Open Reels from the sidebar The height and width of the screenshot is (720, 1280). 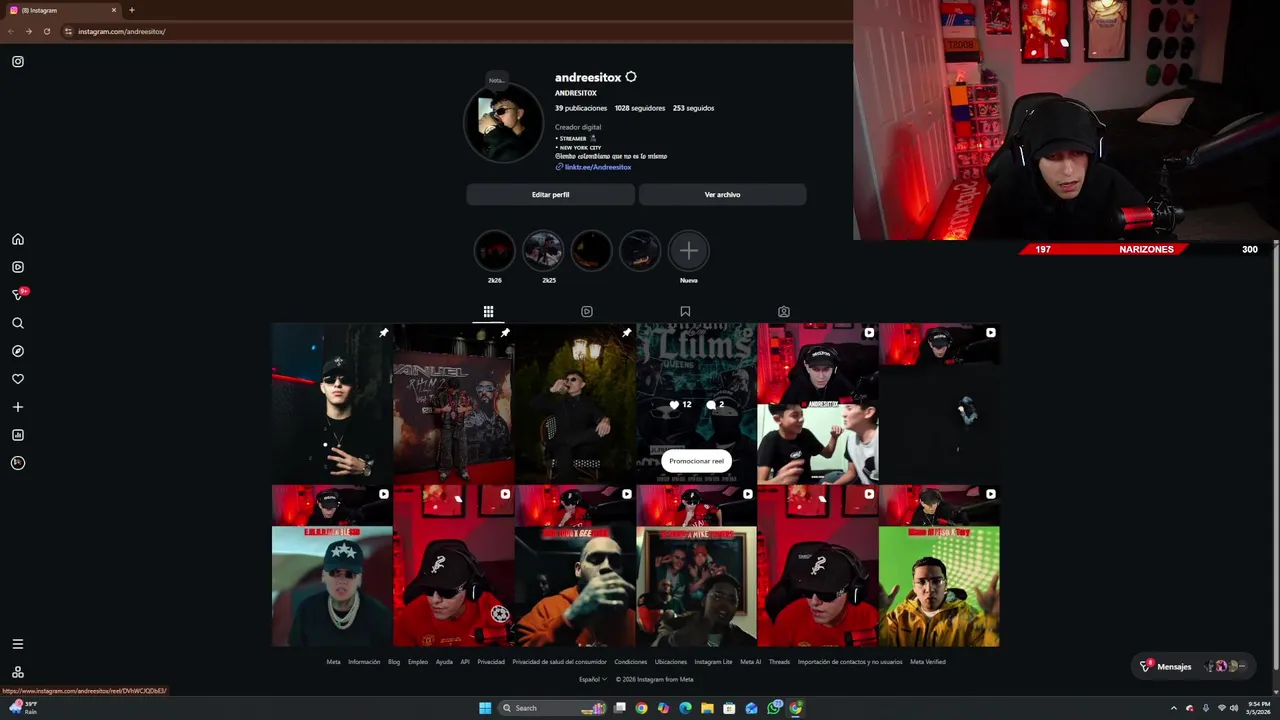click(18, 267)
